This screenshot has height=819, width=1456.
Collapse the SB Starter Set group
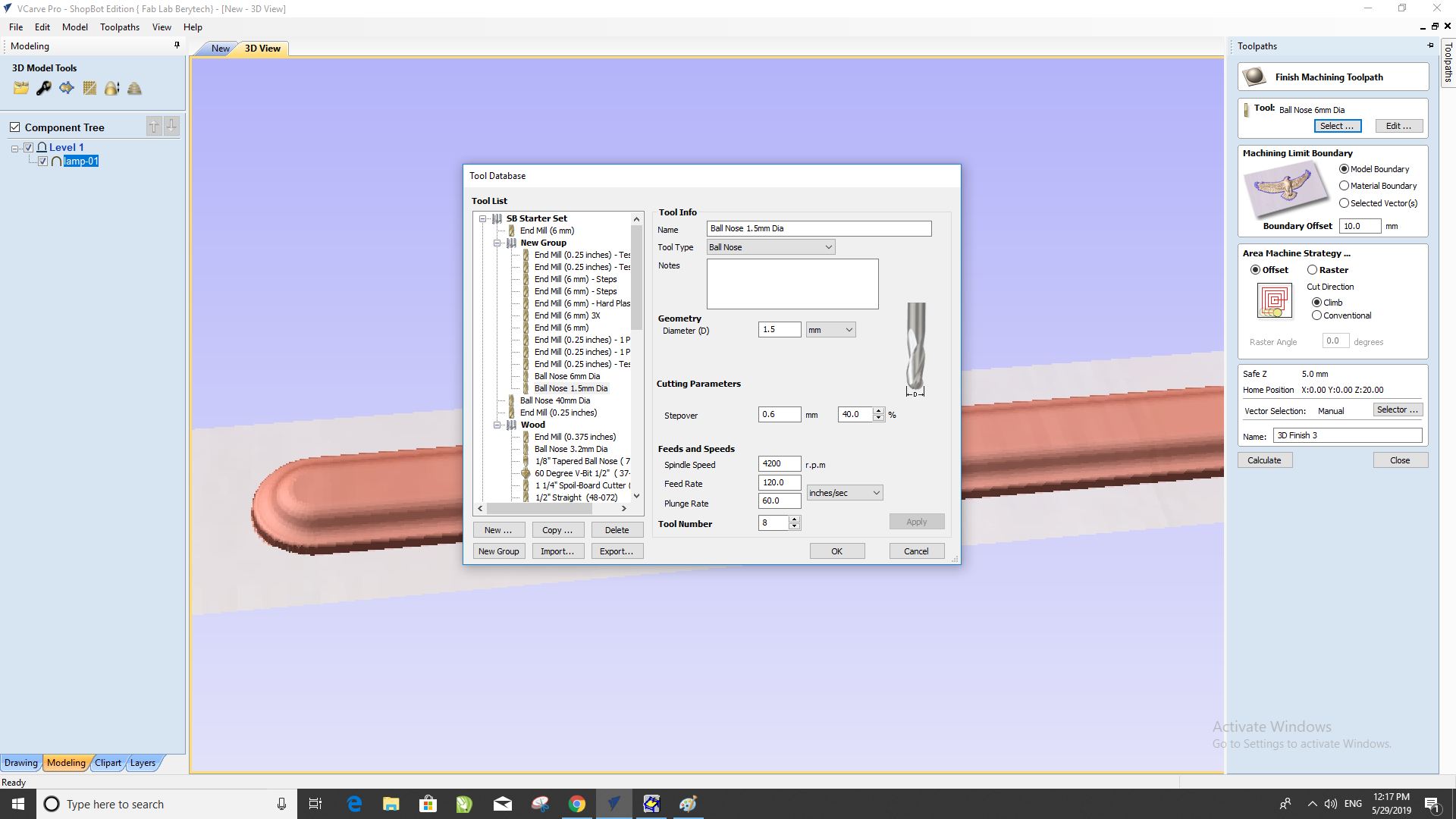coord(482,218)
